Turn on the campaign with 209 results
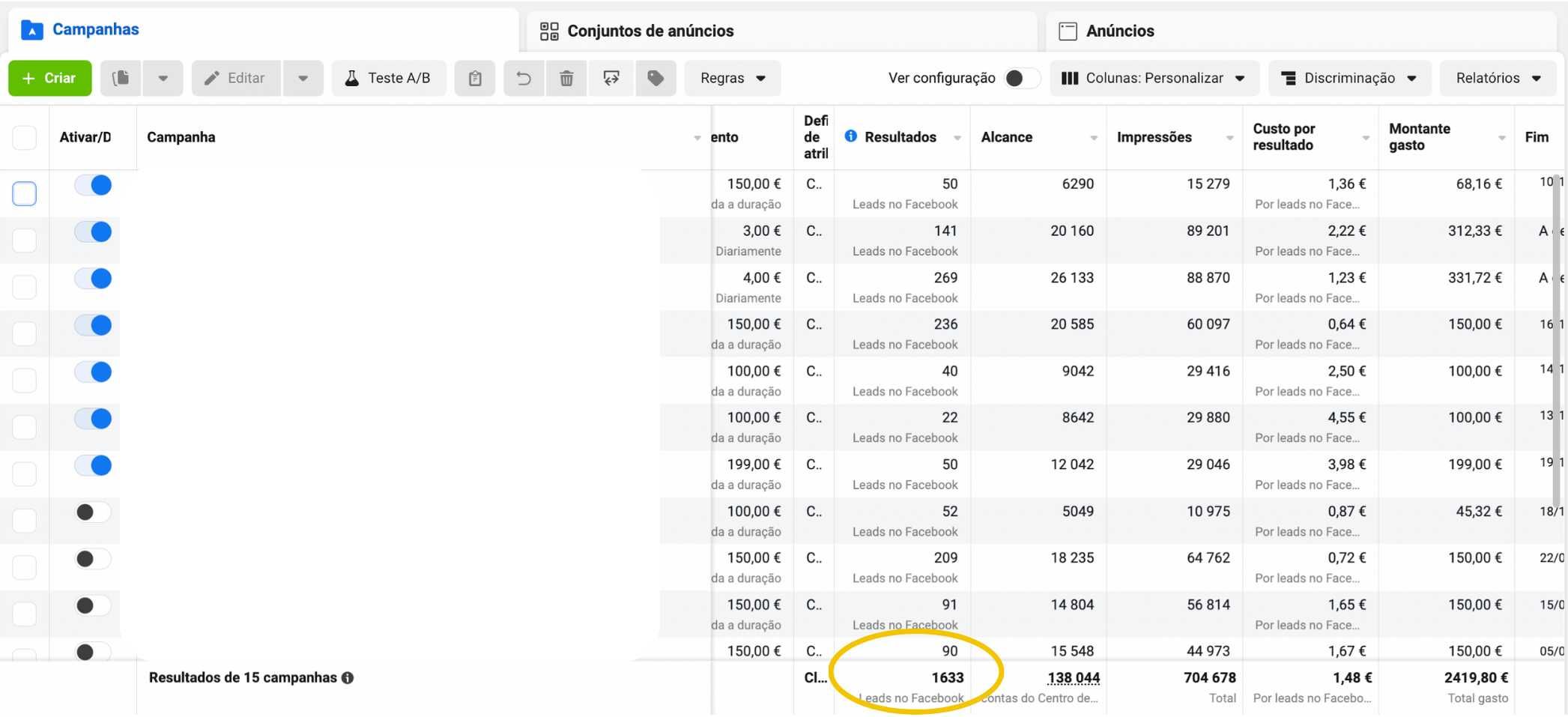1568x717 pixels. point(93,559)
